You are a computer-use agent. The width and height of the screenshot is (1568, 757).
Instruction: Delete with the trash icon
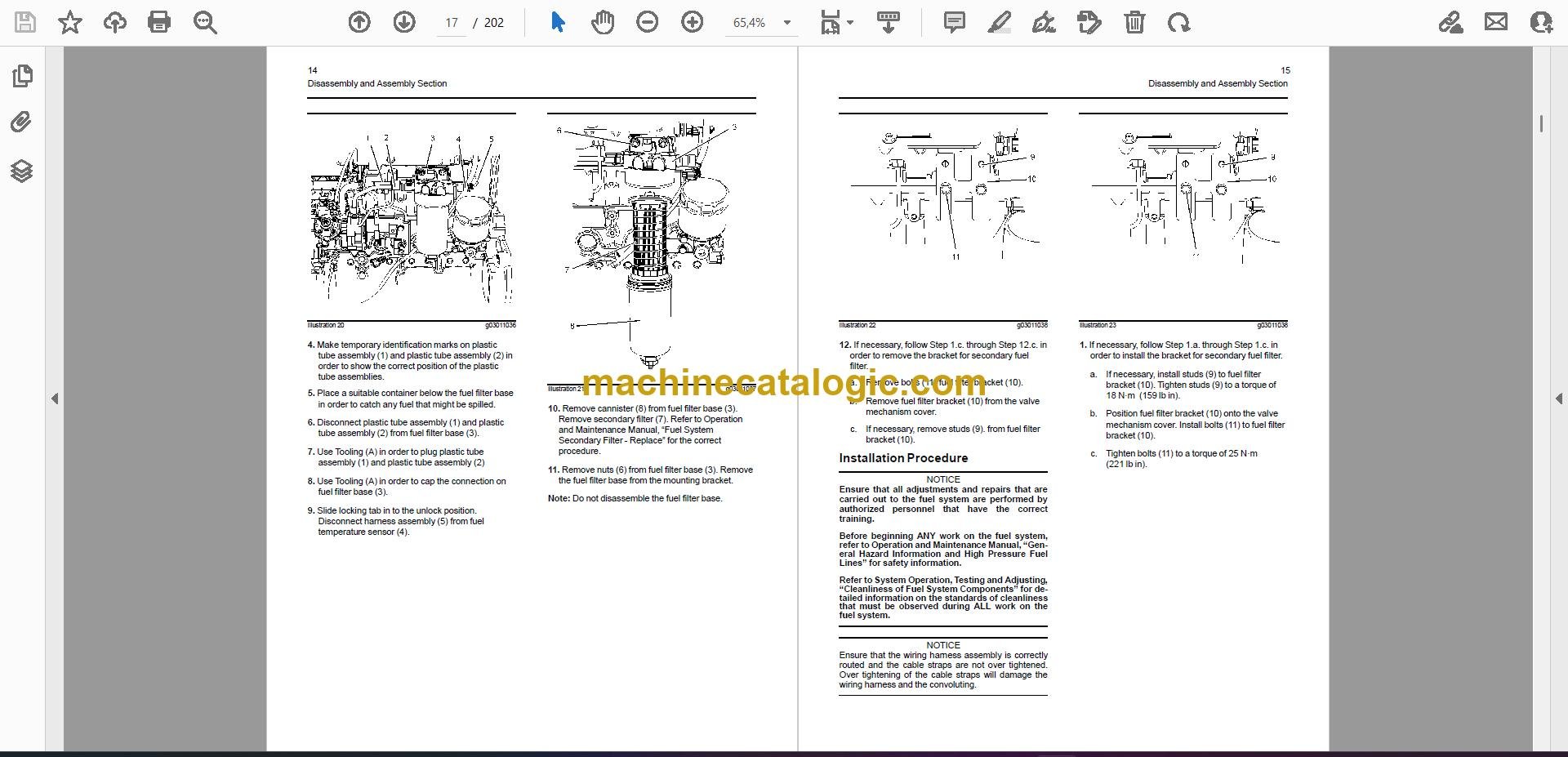pyautogui.click(x=1134, y=22)
